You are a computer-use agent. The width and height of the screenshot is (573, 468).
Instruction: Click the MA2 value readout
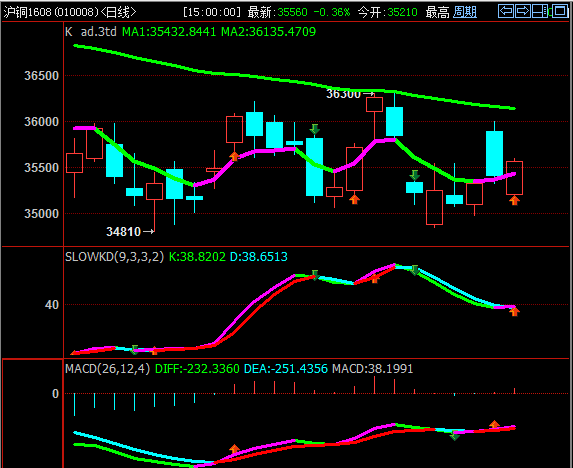(x=269, y=31)
